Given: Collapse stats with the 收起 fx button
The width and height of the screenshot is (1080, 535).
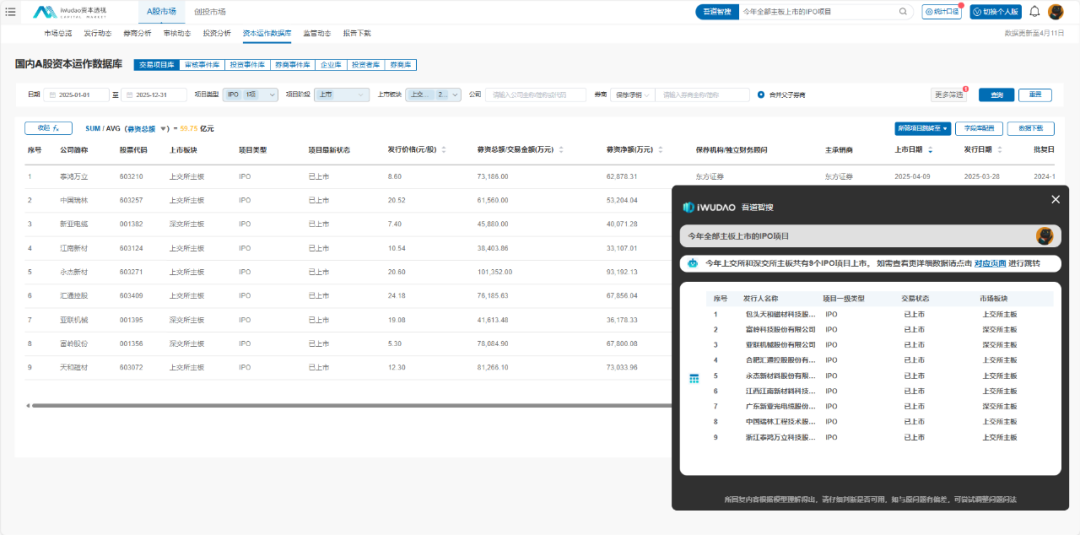Looking at the screenshot, I should click(x=48, y=128).
